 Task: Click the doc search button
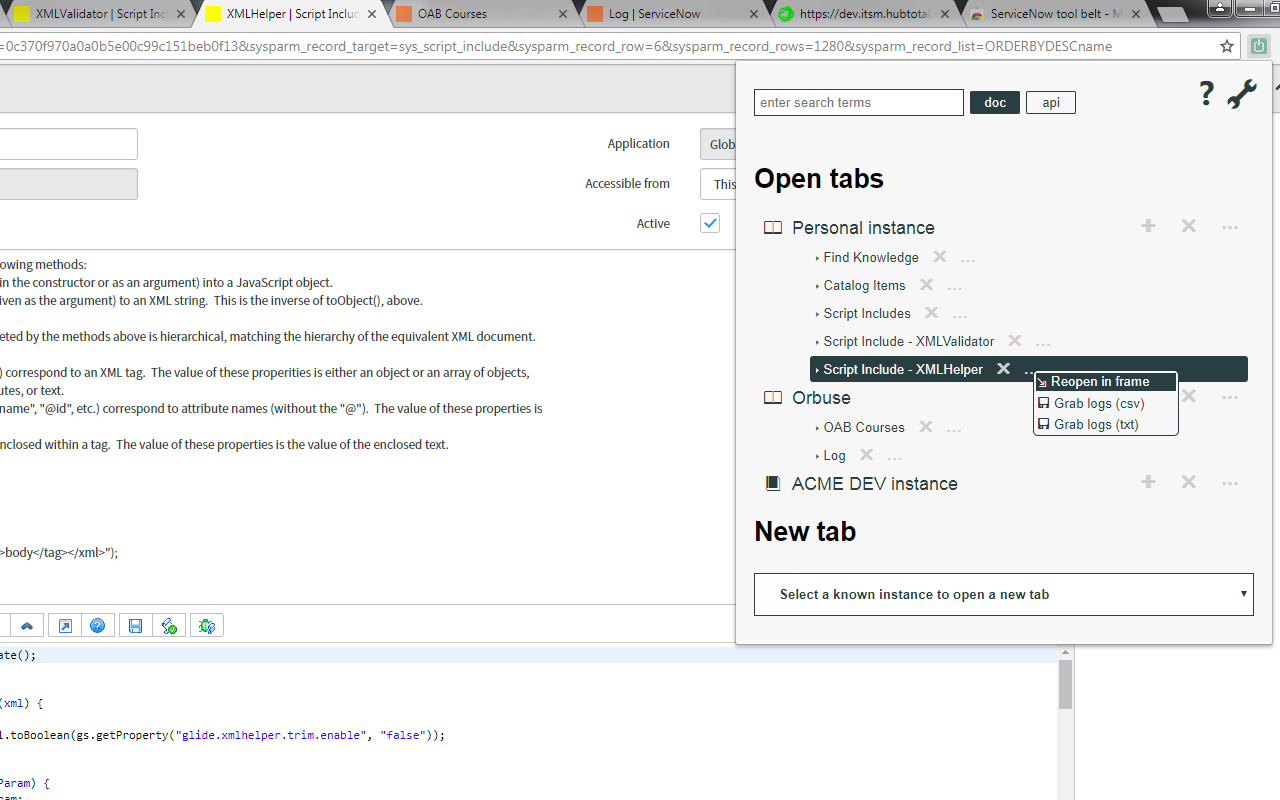[995, 102]
